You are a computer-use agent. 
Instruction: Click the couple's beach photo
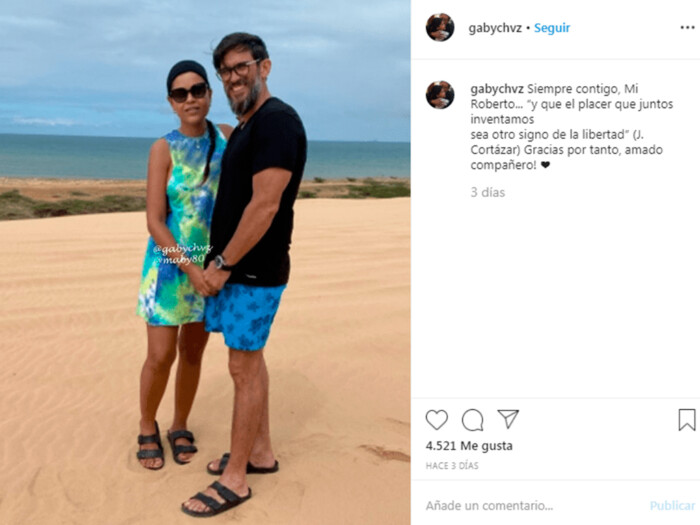[205, 262]
